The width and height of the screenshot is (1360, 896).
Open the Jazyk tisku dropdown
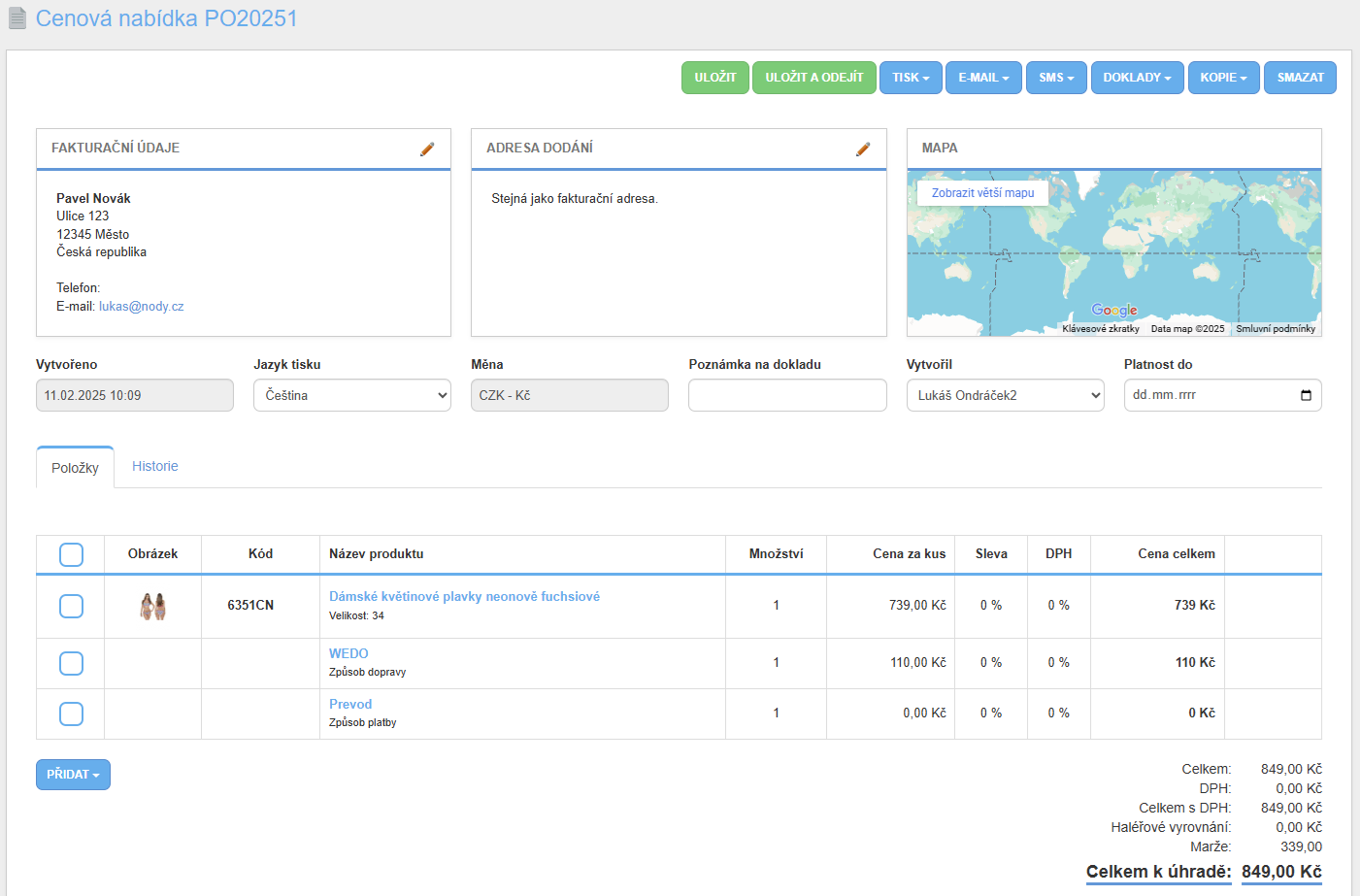(351, 395)
